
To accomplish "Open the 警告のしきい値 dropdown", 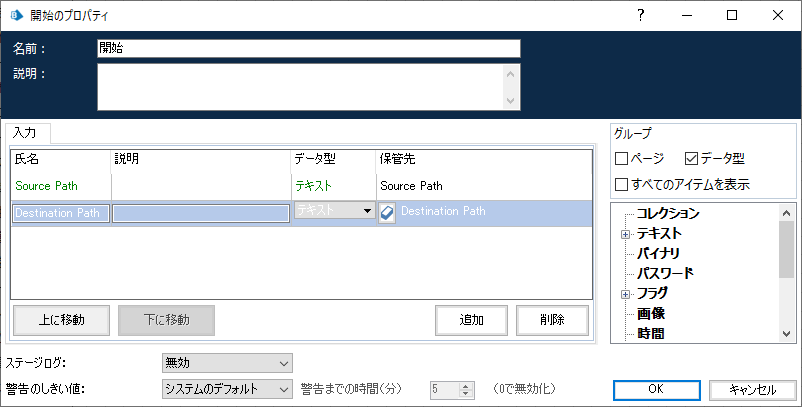I will click(x=227, y=389).
